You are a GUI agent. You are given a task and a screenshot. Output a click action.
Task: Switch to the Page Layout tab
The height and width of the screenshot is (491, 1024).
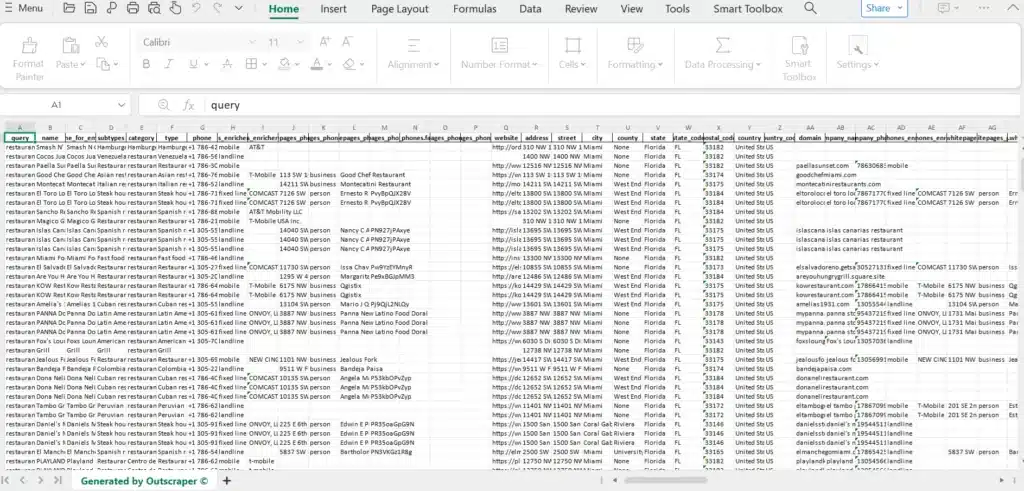click(400, 9)
